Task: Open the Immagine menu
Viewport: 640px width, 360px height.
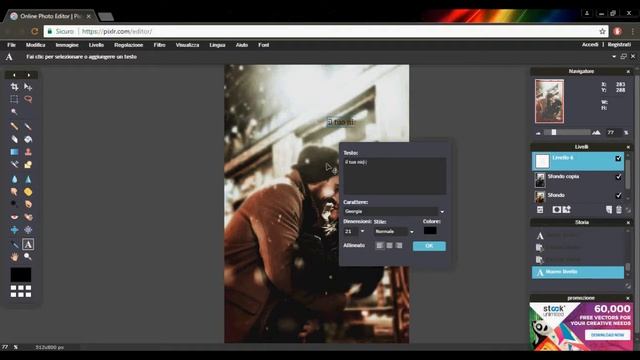Action: [x=67, y=45]
